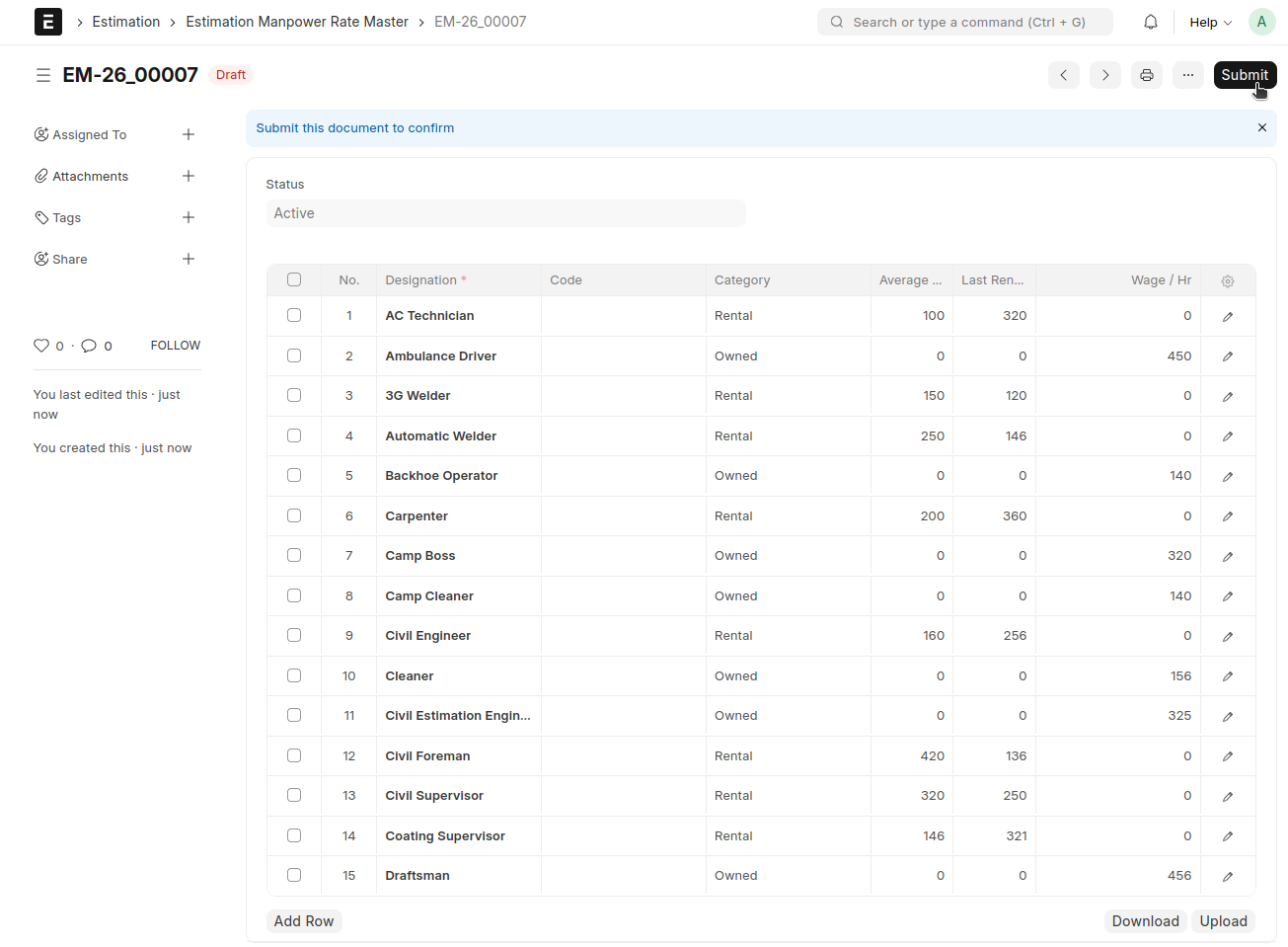Click the printer icon in the header
The width and height of the screenshot is (1288, 947).
(x=1146, y=75)
